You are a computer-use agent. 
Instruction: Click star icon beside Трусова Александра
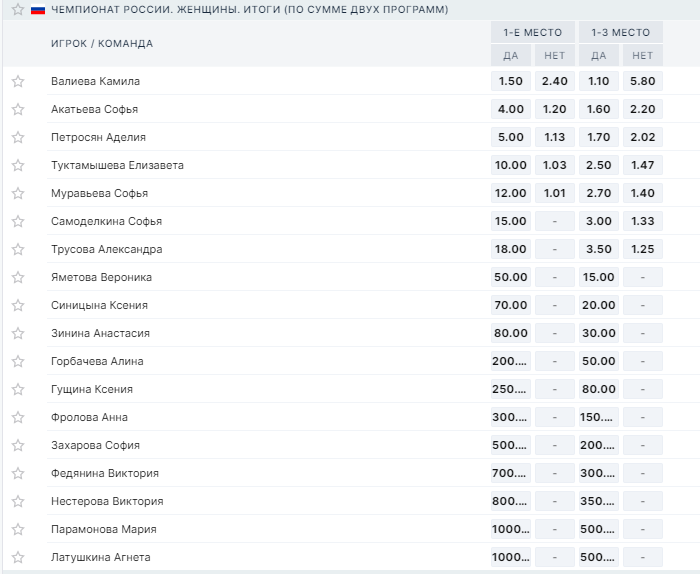(17, 249)
